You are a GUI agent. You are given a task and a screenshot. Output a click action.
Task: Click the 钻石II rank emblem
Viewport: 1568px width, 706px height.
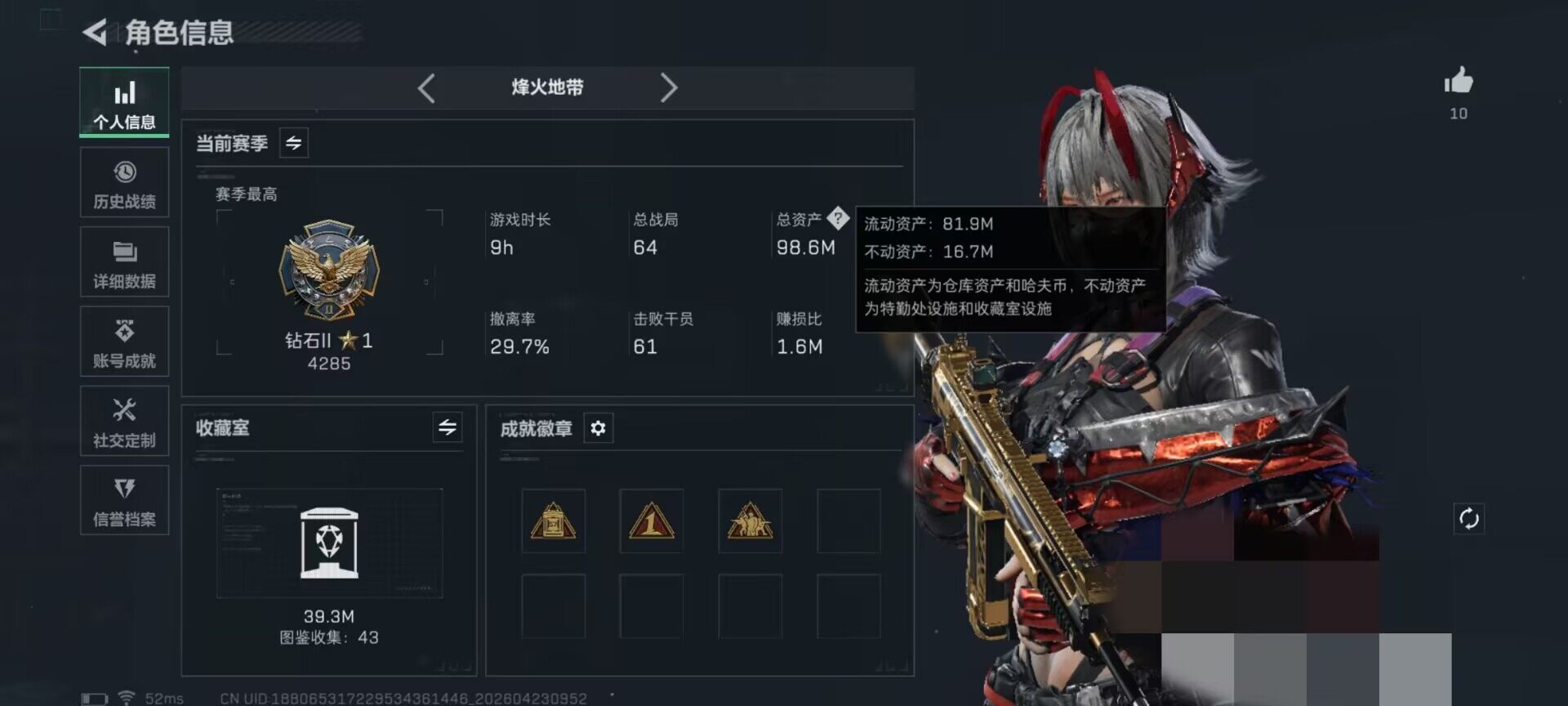(x=329, y=270)
